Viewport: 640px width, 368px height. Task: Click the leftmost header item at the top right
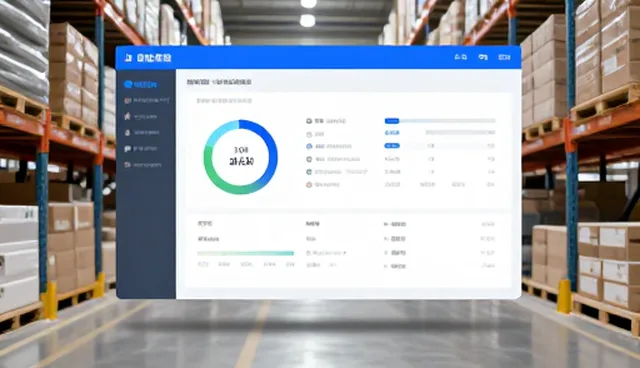coord(460,57)
